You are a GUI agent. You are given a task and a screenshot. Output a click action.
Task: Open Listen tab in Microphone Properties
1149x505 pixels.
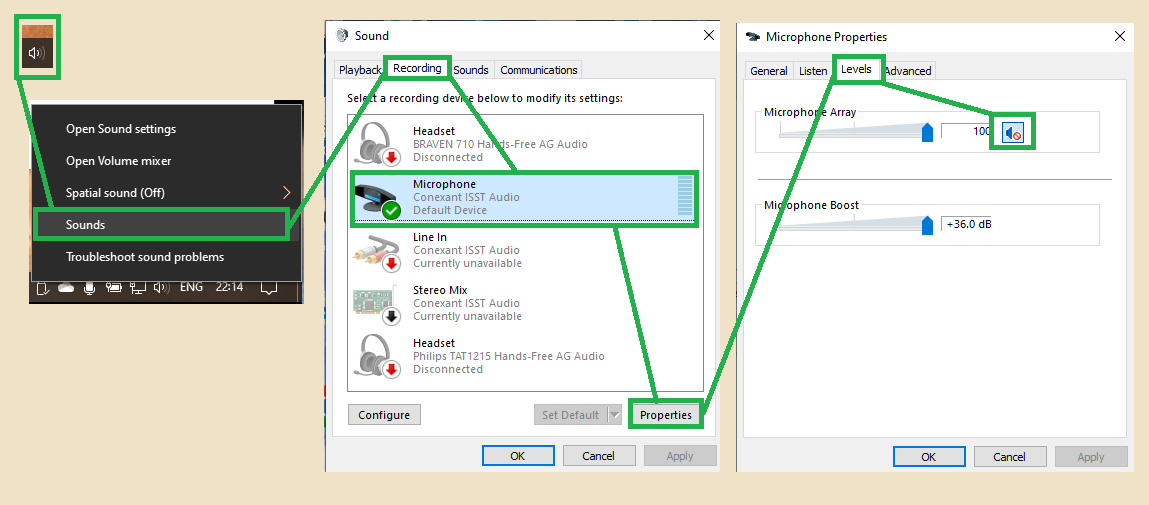click(x=813, y=70)
